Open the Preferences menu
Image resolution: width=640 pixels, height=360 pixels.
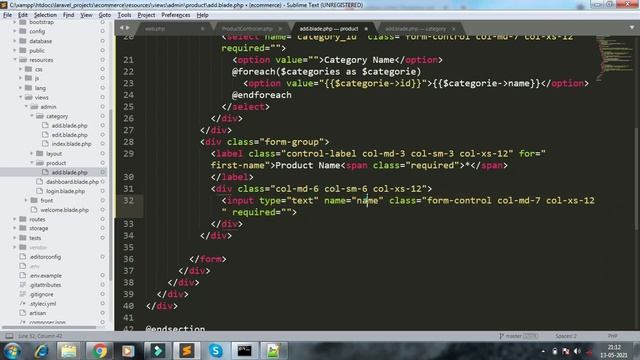[176, 15]
